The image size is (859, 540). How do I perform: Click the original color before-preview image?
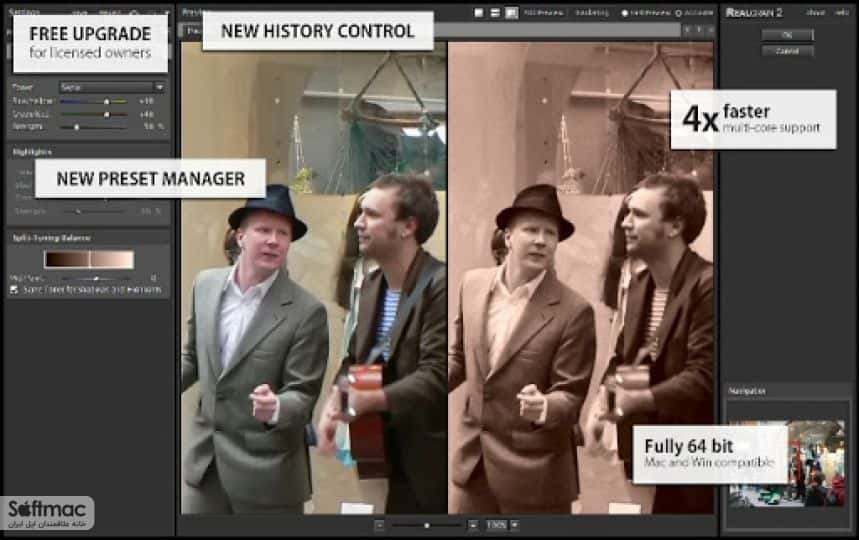(x=314, y=278)
